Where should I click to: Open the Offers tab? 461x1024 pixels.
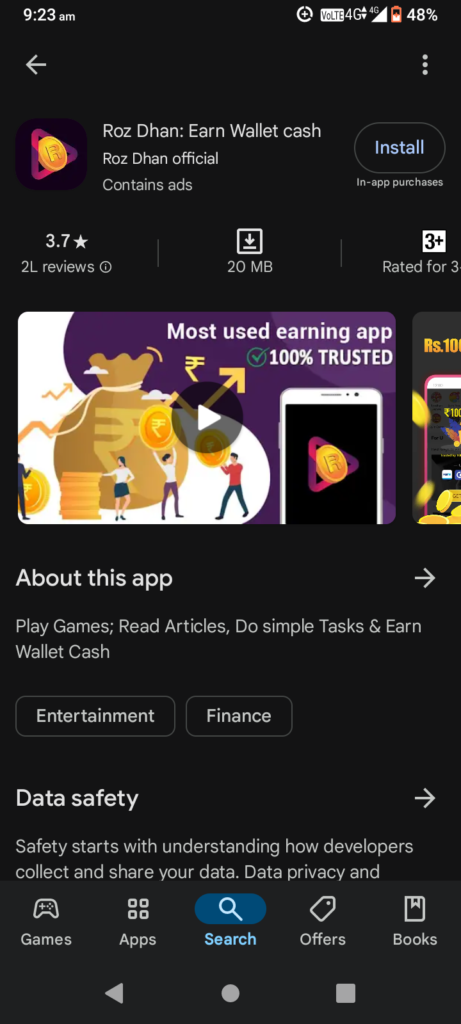[323, 921]
